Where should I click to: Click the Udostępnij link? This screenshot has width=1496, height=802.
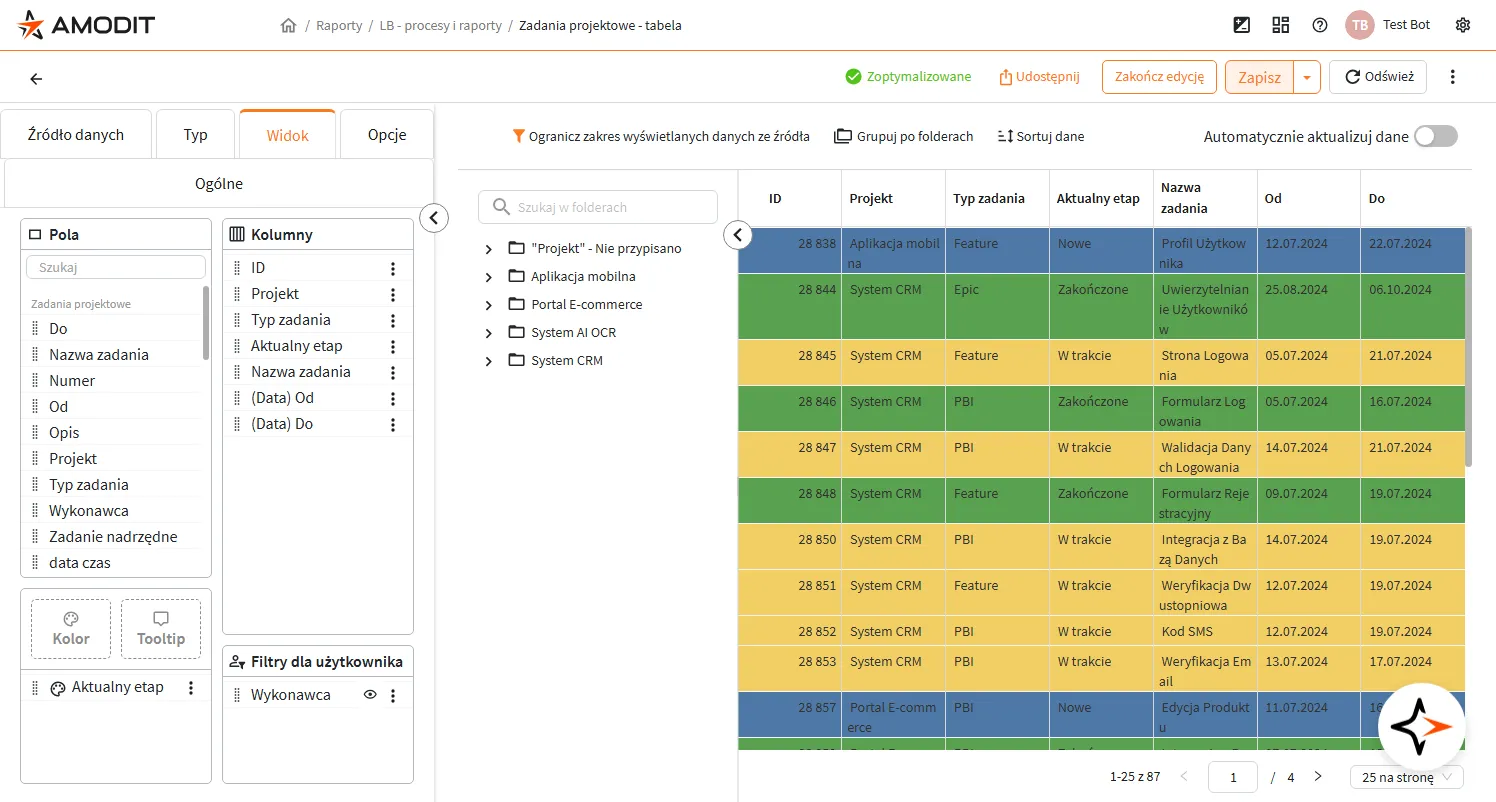point(1039,77)
